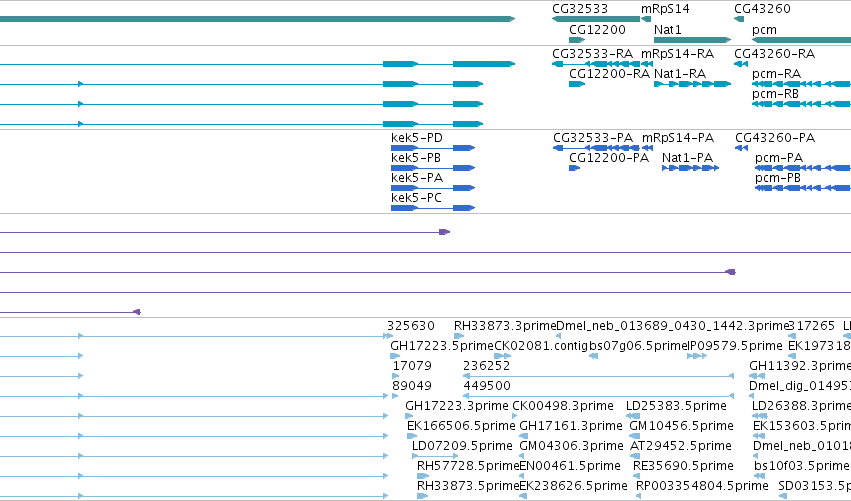This screenshot has height=501, width=851.
Task: Open transcript label pcm-RA
Action: click(777, 74)
